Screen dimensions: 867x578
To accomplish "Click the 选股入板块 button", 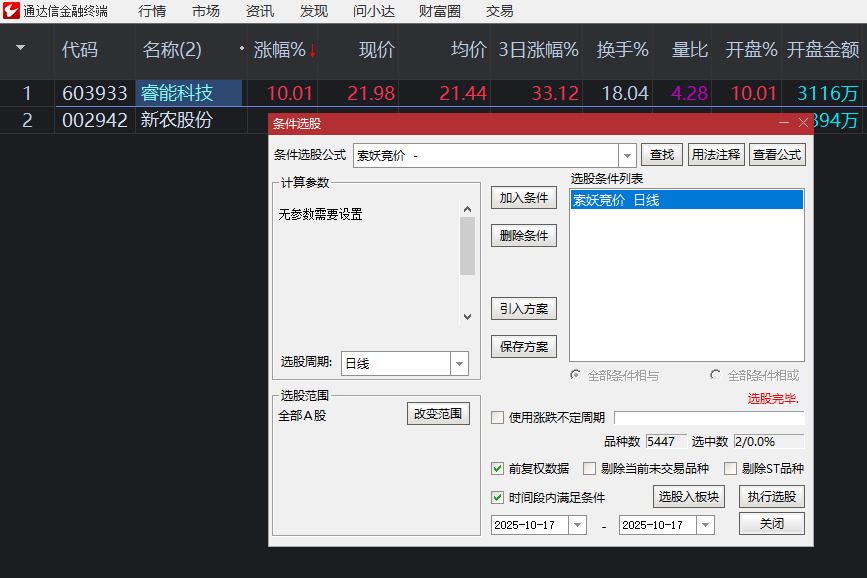I will coord(688,496).
